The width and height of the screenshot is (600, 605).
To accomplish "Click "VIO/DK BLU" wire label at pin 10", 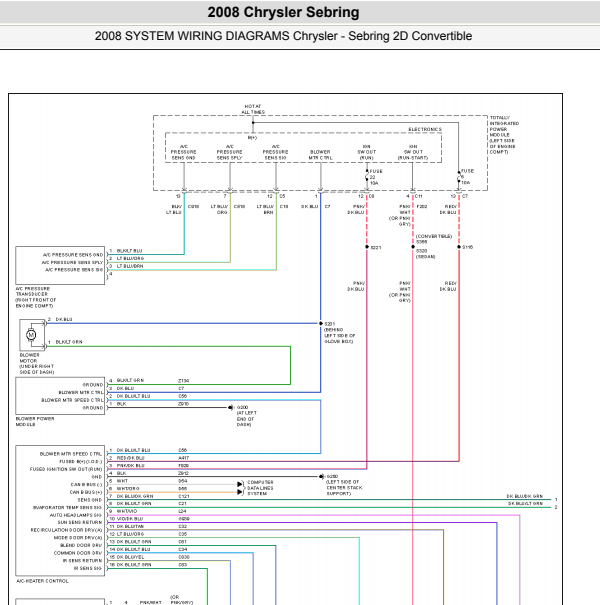I will (x=130, y=519).
